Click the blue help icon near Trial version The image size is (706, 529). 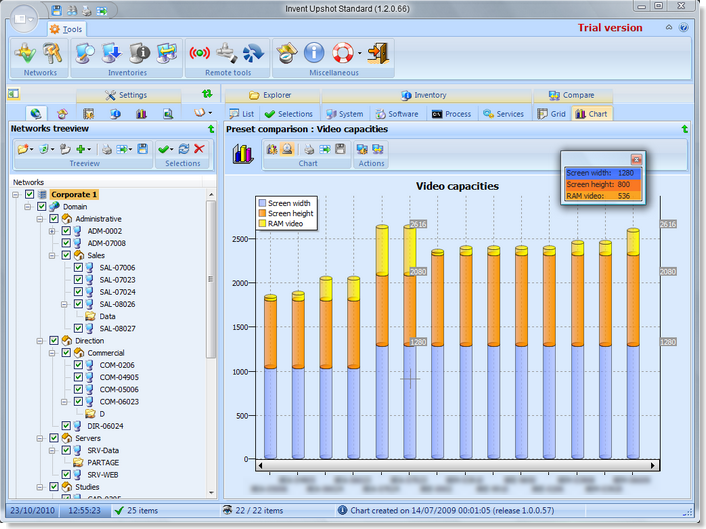683,27
